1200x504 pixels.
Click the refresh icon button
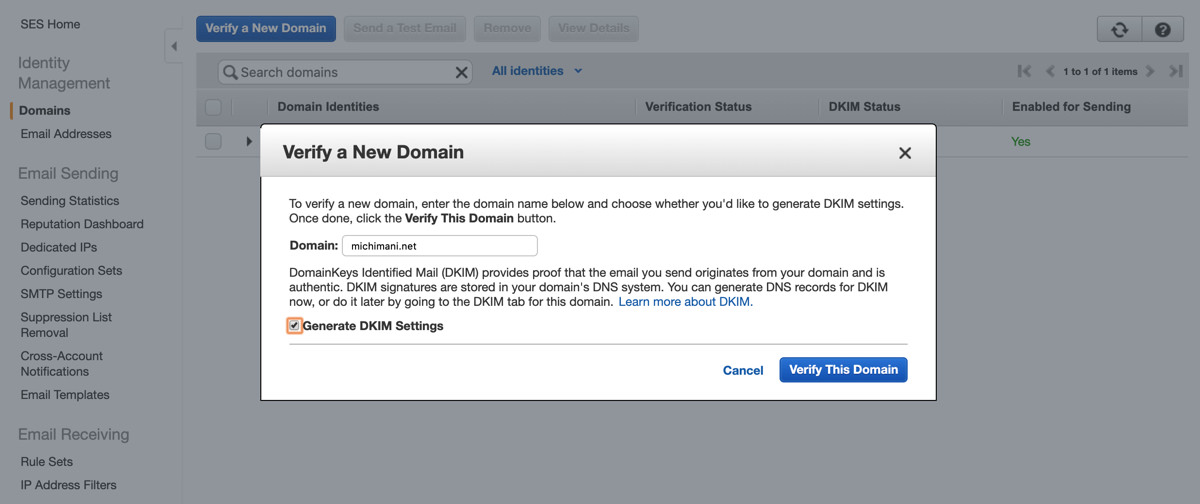[1120, 29]
